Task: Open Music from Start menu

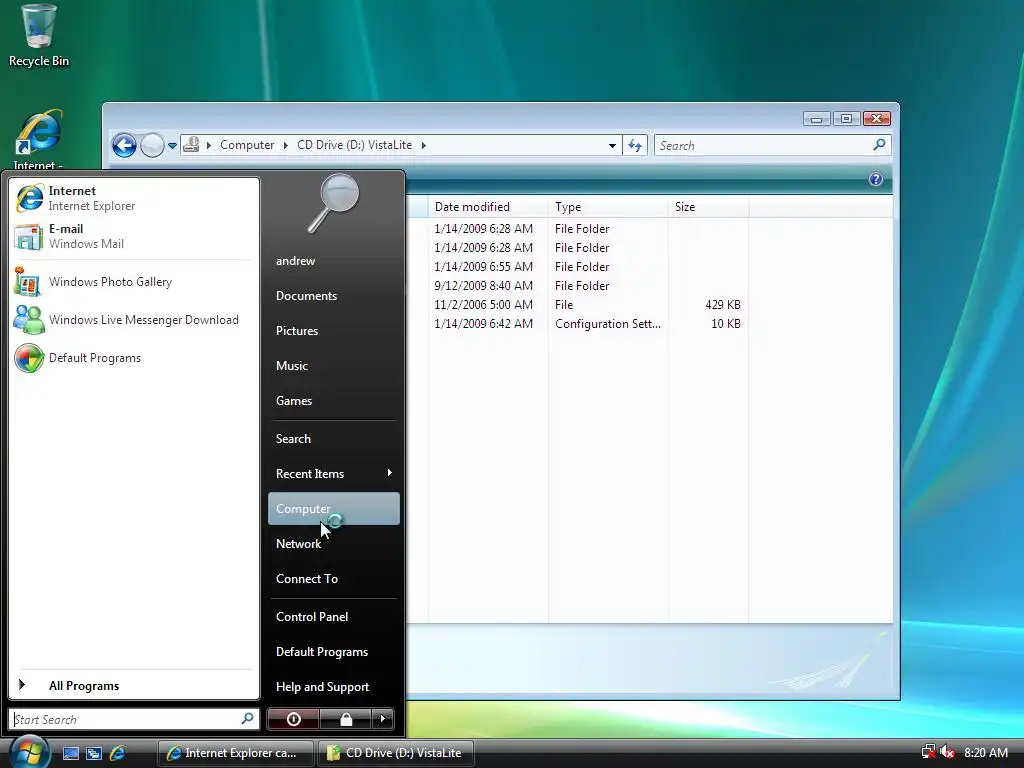Action: click(334, 366)
